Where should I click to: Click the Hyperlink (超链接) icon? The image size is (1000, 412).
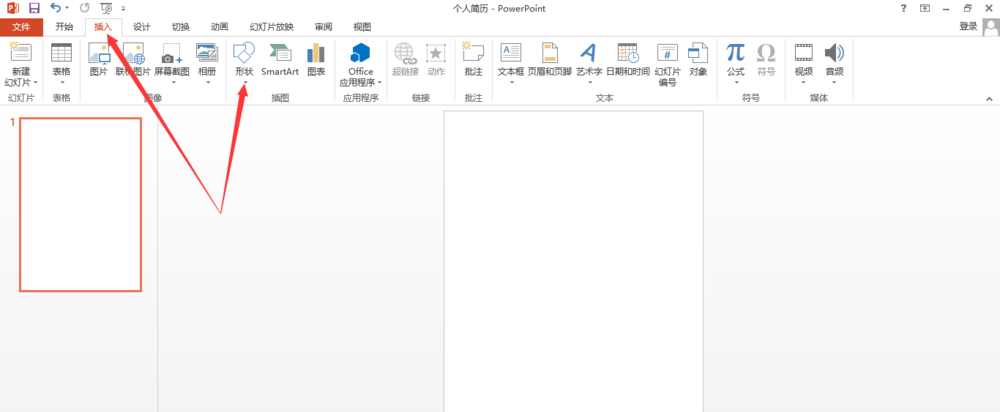pos(405,52)
